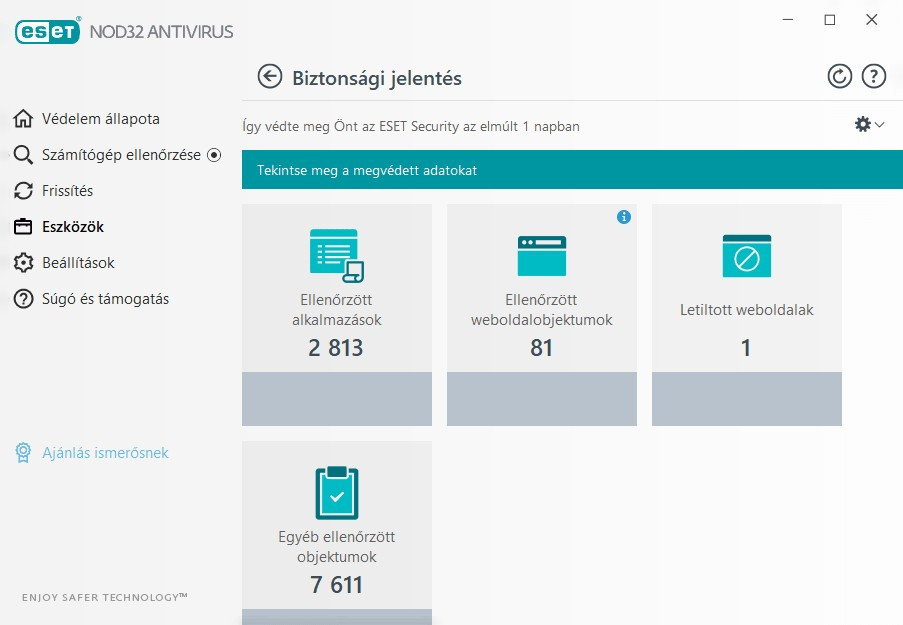Viewport: 903px width, 625px height.
Task: Select Frissítés in the sidebar
Action: [67, 191]
